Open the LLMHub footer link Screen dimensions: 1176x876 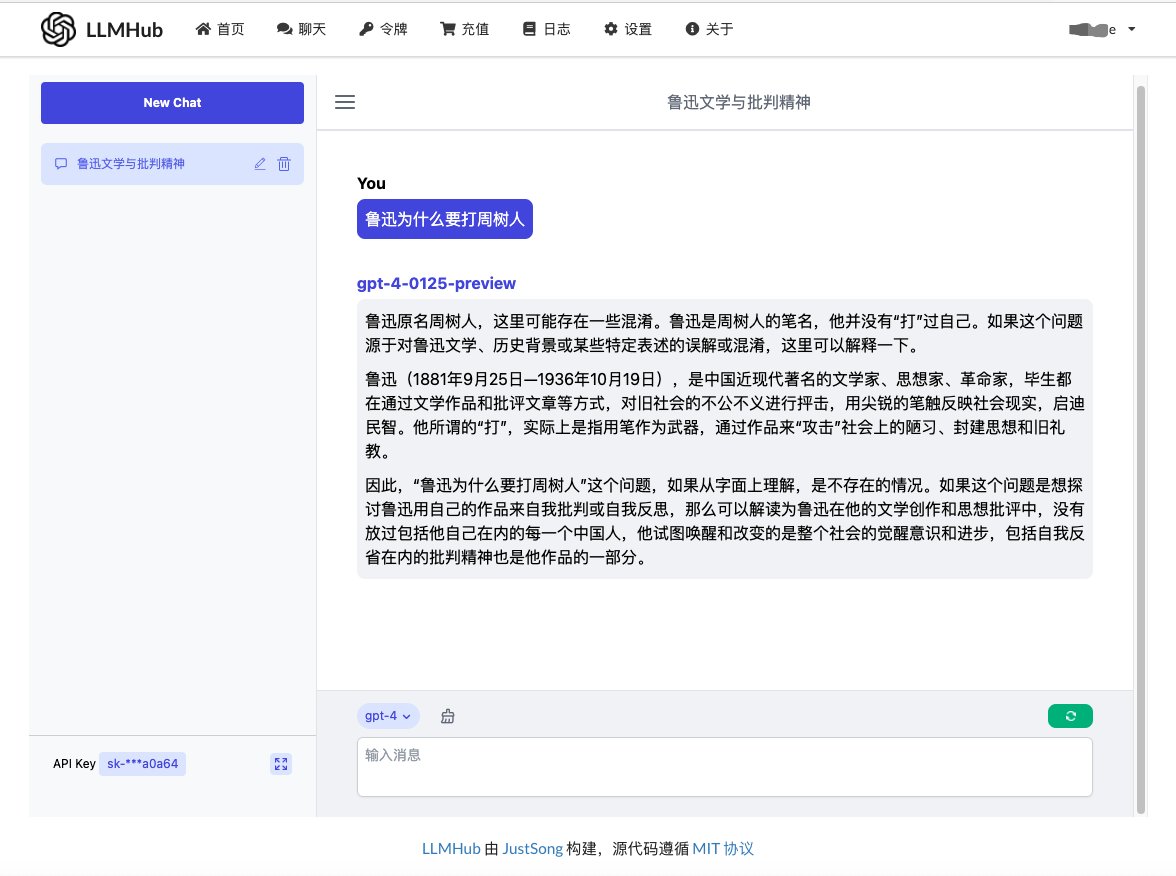tap(451, 848)
